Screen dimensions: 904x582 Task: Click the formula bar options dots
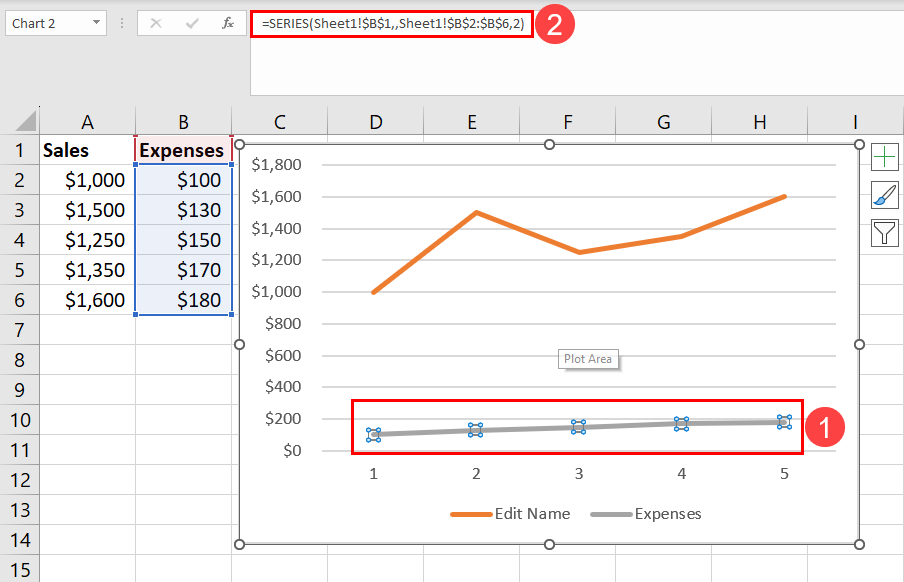tap(122, 23)
